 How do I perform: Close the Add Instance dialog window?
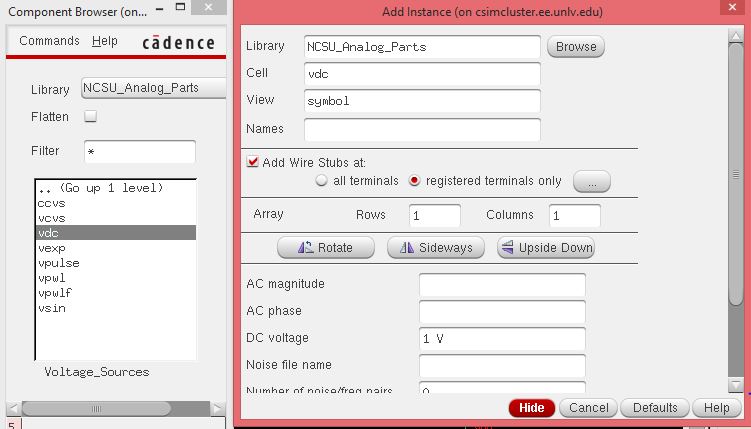[732, 7]
